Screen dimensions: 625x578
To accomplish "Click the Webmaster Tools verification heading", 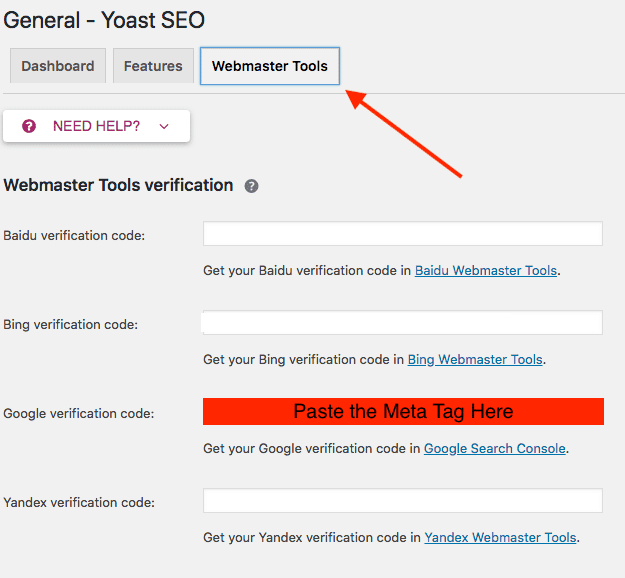I will pos(118,185).
